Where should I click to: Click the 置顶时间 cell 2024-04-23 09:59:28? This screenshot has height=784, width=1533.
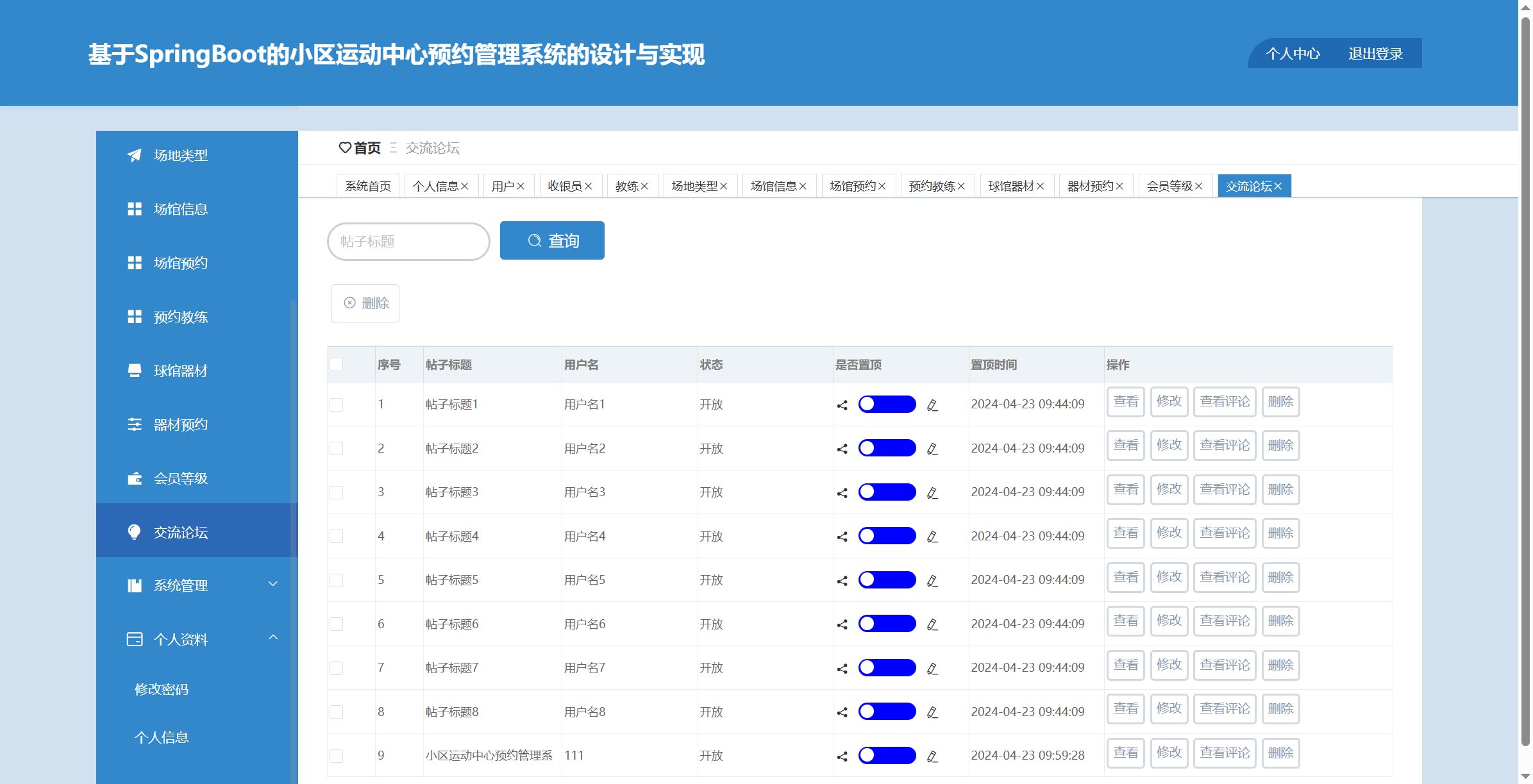1028,755
